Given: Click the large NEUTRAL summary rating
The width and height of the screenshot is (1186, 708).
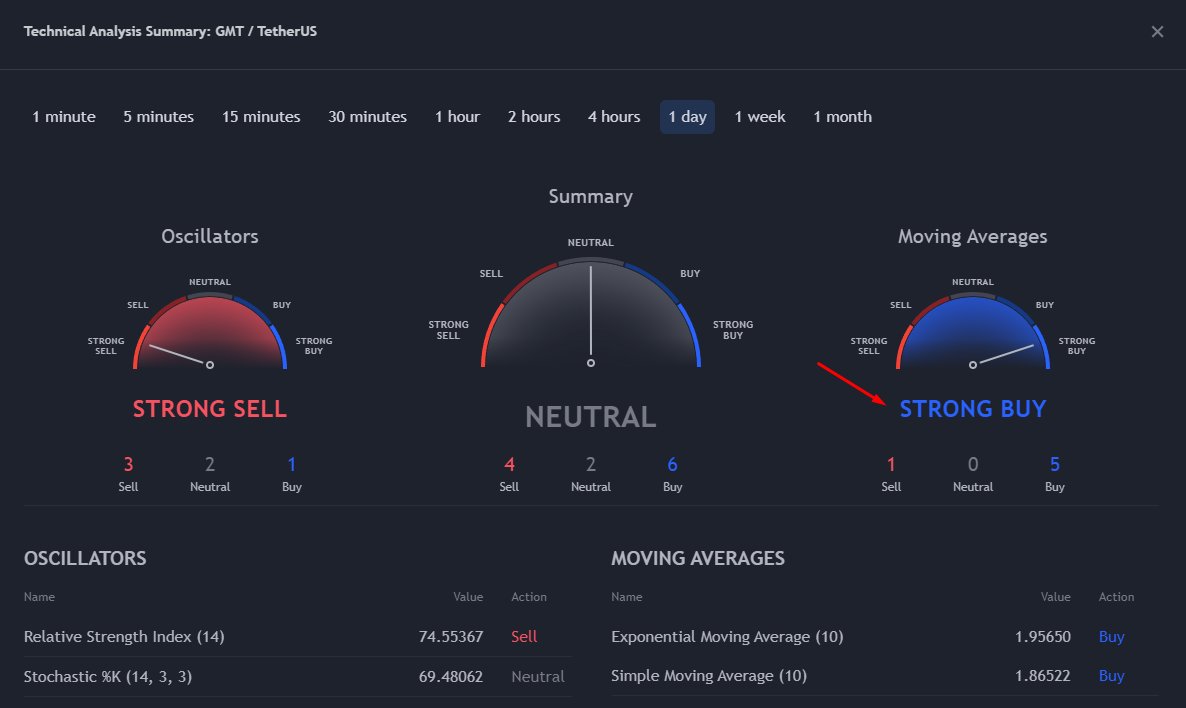Looking at the screenshot, I should click(591, 417).
